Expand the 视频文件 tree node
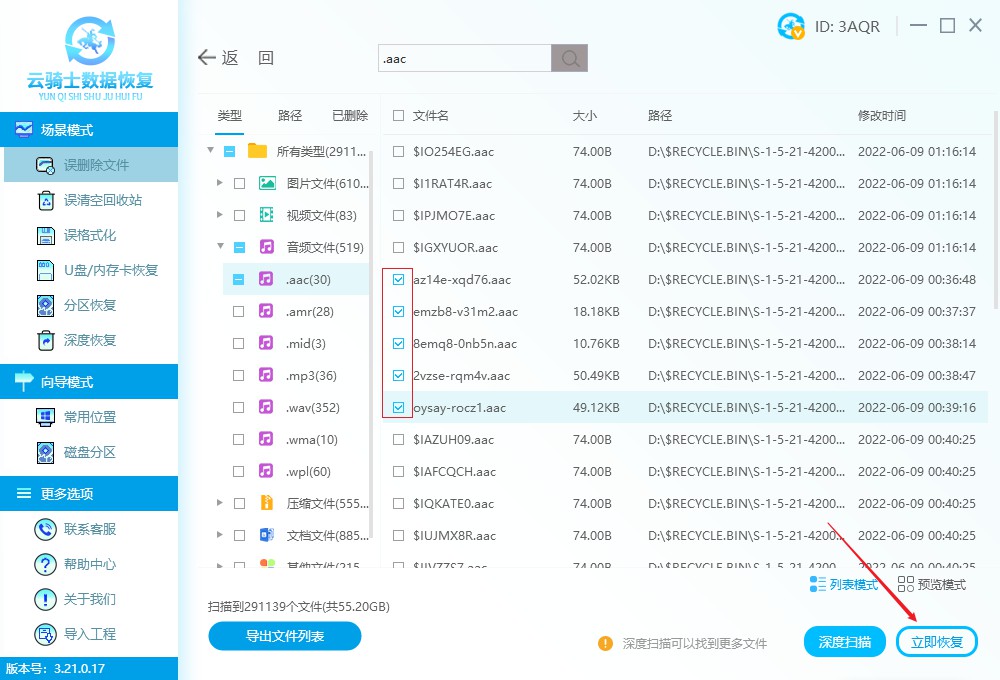 coord(220,216)
